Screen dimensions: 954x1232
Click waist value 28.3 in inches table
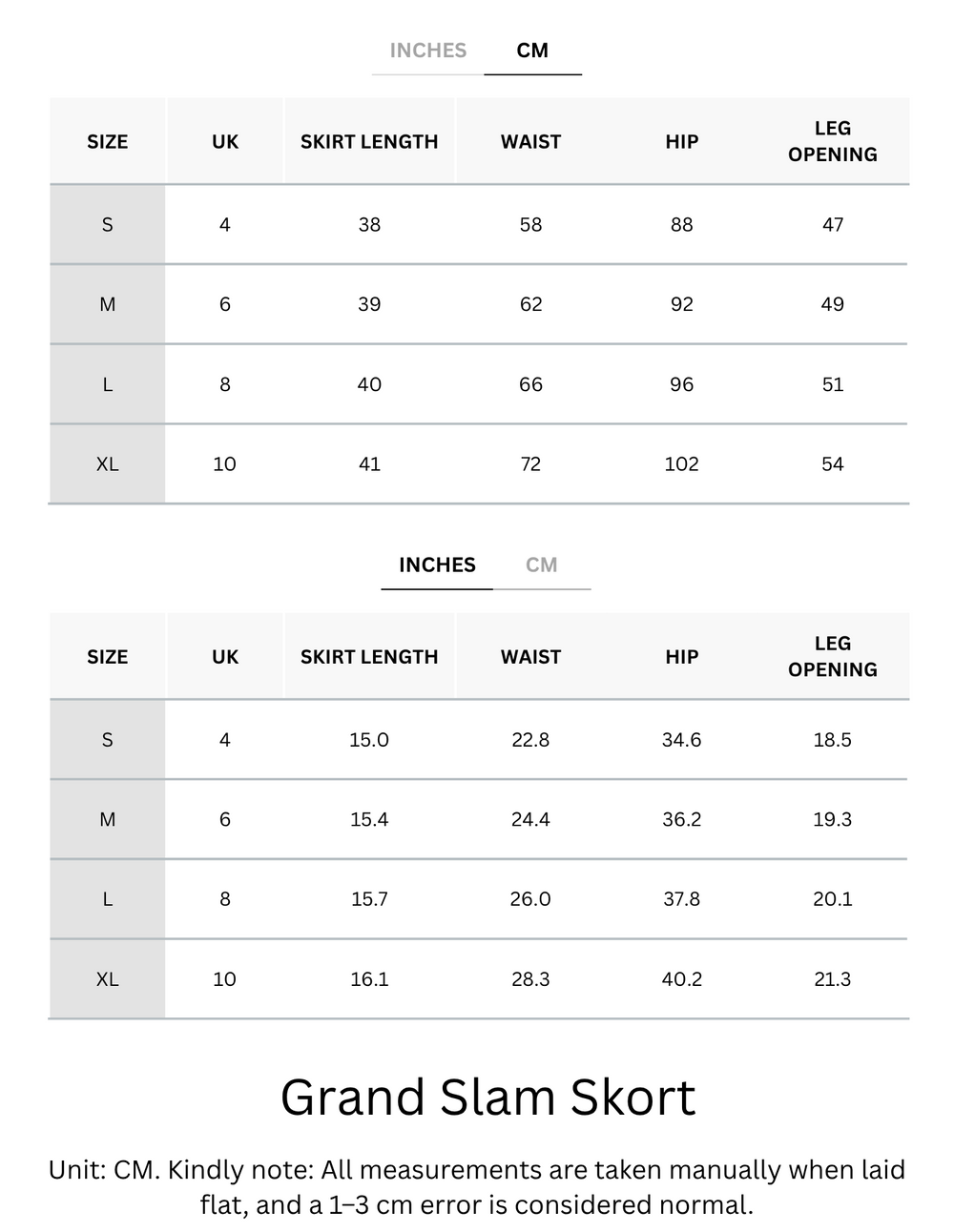(530, 979)
